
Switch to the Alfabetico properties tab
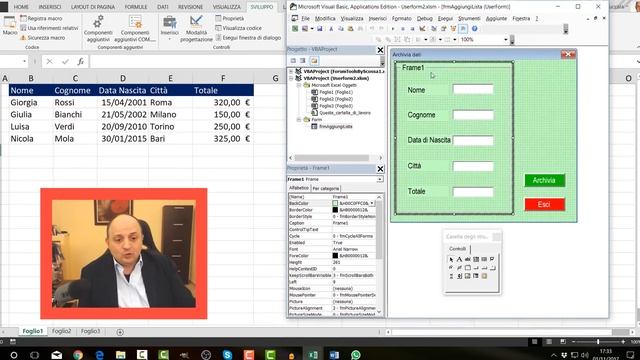299,188
